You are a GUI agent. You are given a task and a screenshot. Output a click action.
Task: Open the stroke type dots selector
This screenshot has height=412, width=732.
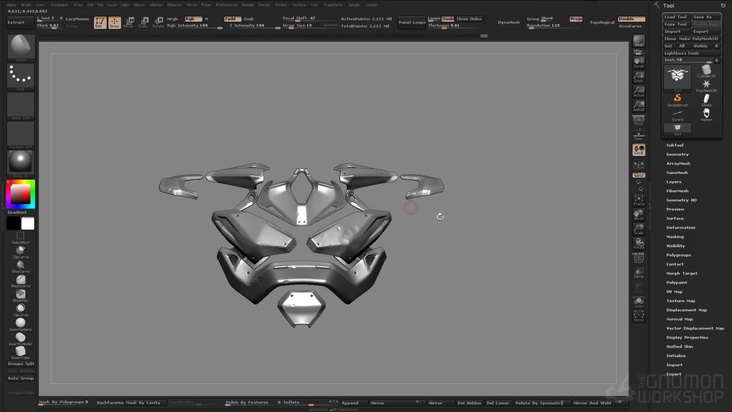tap(21, 76)
